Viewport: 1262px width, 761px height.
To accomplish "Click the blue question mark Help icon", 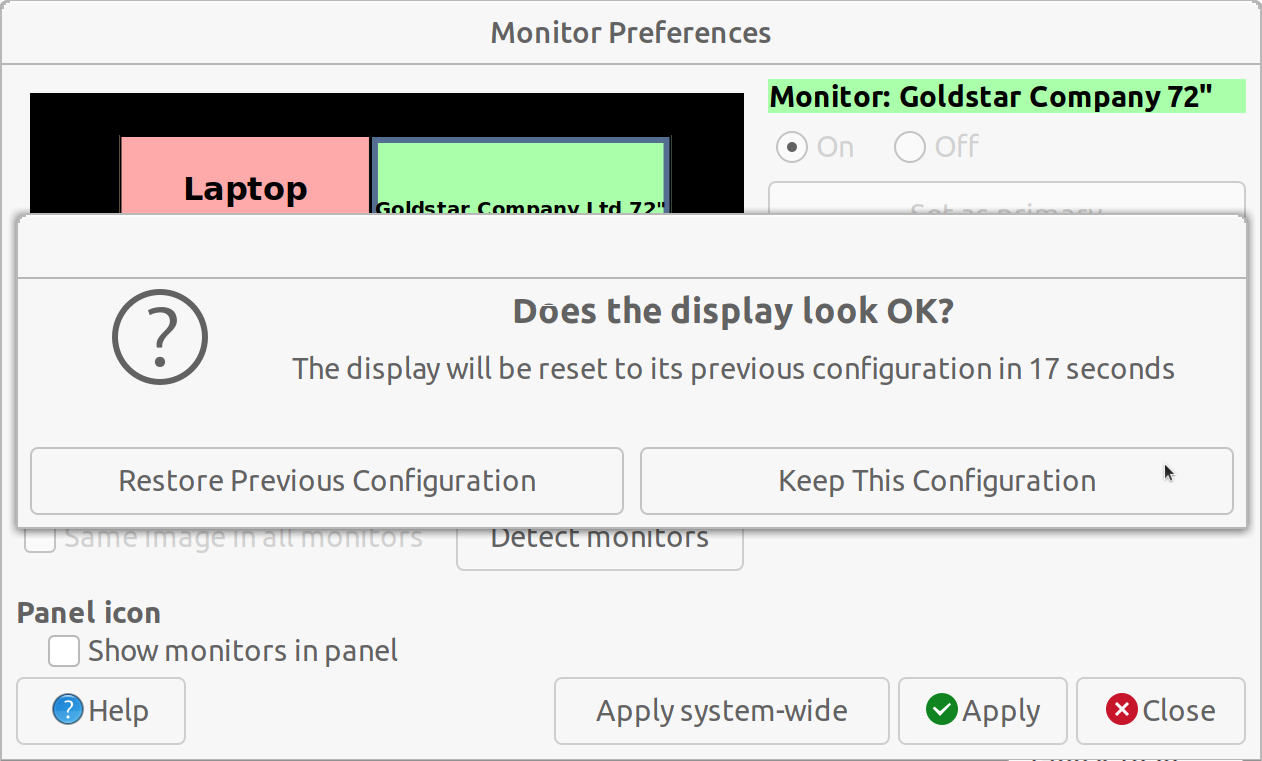I will (x=67, y=710).
